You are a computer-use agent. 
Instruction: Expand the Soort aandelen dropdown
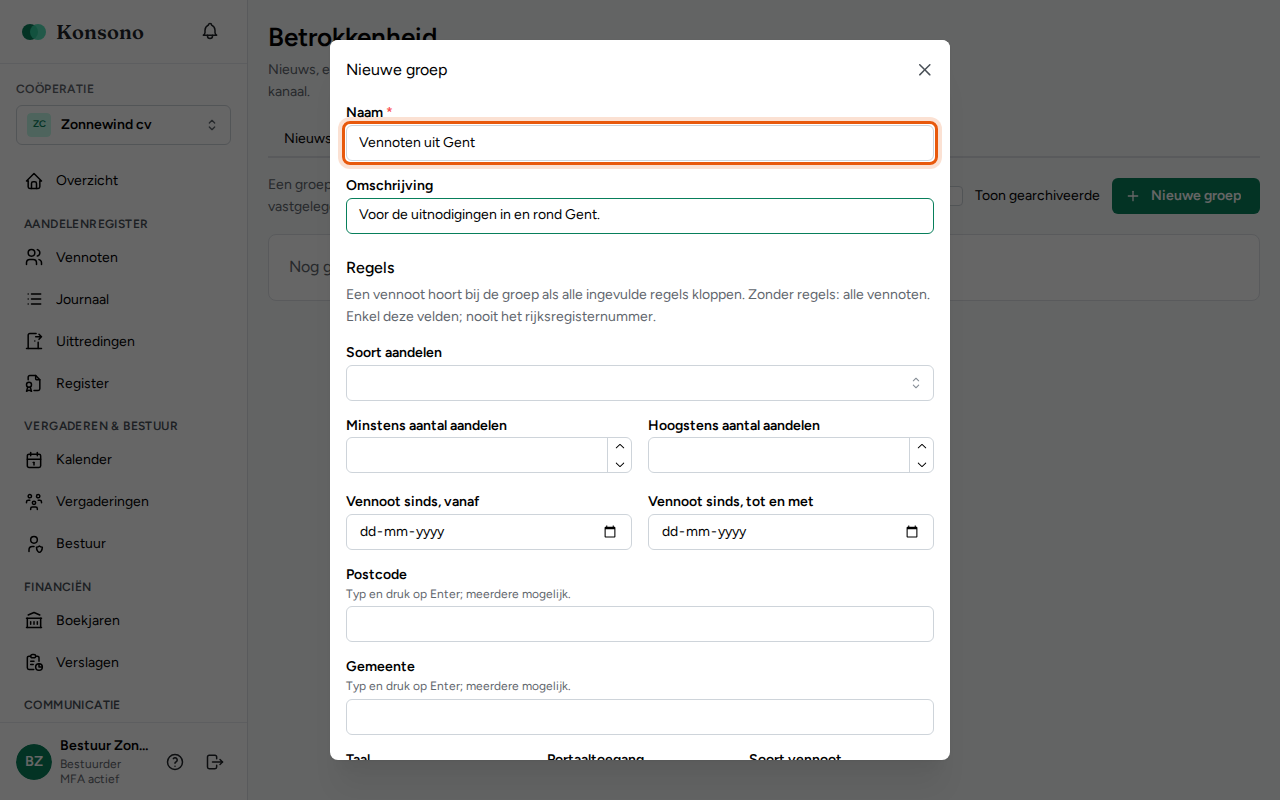coord(640,383)
